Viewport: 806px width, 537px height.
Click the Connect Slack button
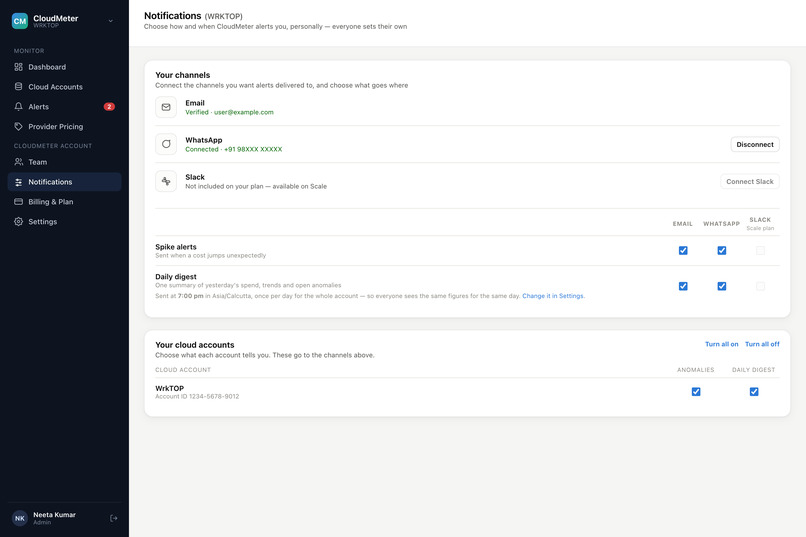point(749,181)
